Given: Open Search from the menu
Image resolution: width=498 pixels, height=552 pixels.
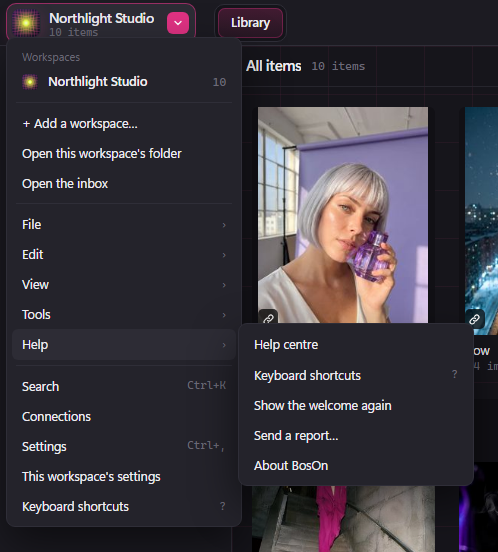Looking at the screenshot, I should tap(124, 387).
